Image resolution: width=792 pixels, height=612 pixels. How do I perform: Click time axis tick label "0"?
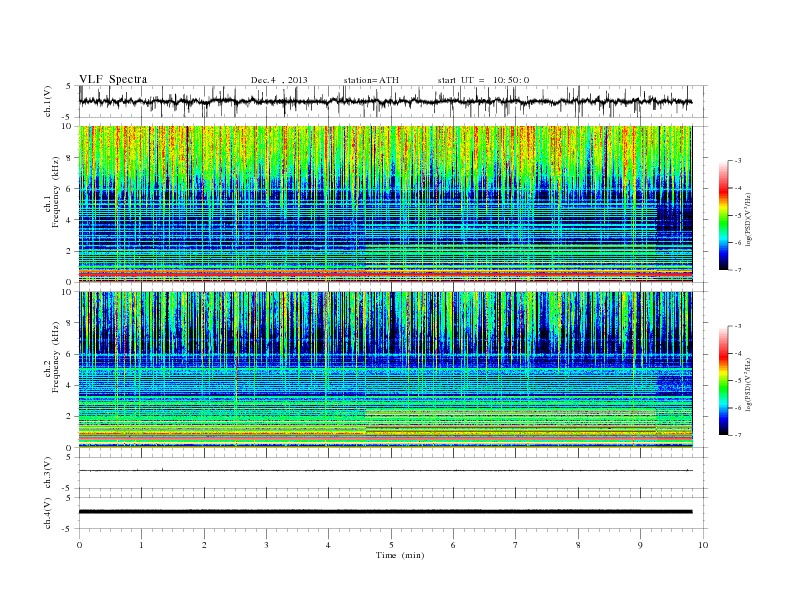(x=79, y=545)
